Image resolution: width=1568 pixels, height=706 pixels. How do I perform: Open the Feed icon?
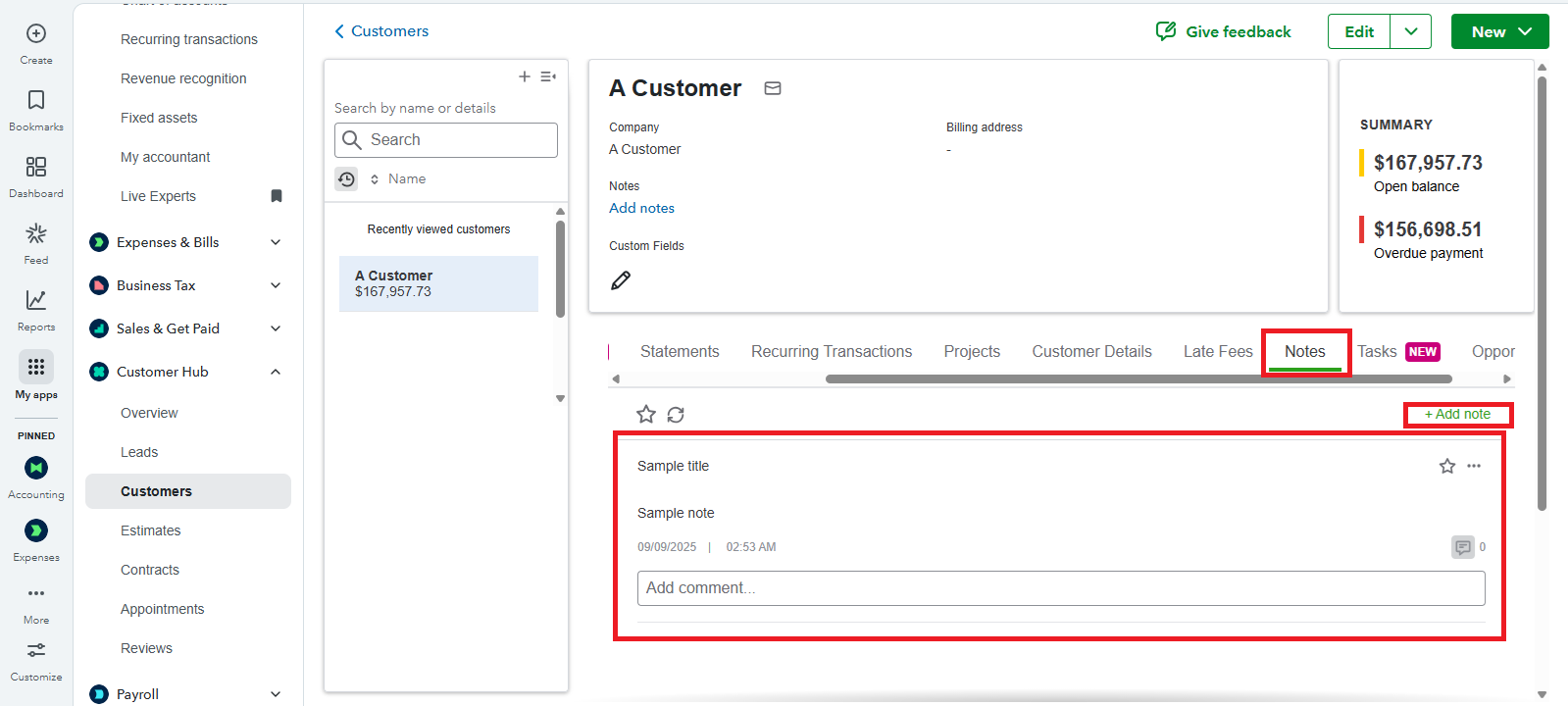pos(36,233)
